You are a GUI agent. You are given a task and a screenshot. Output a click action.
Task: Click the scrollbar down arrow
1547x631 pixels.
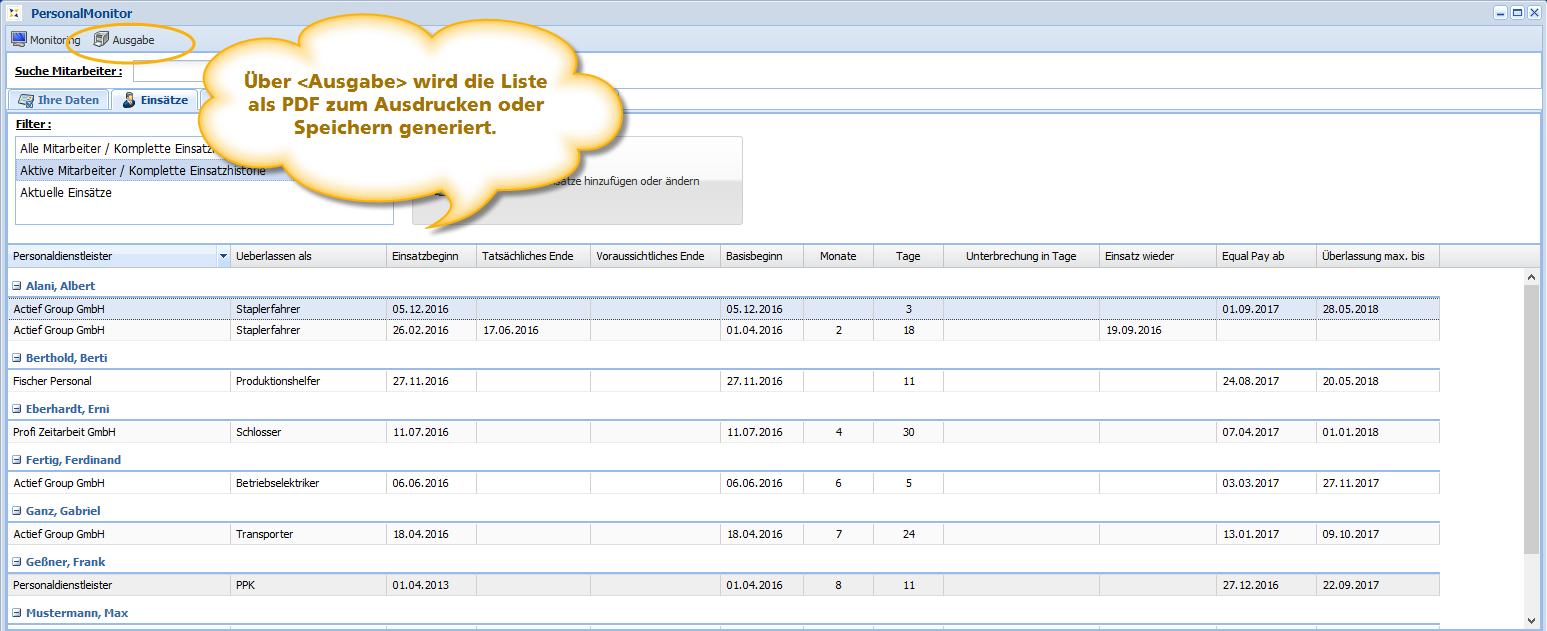[1531, 621]
